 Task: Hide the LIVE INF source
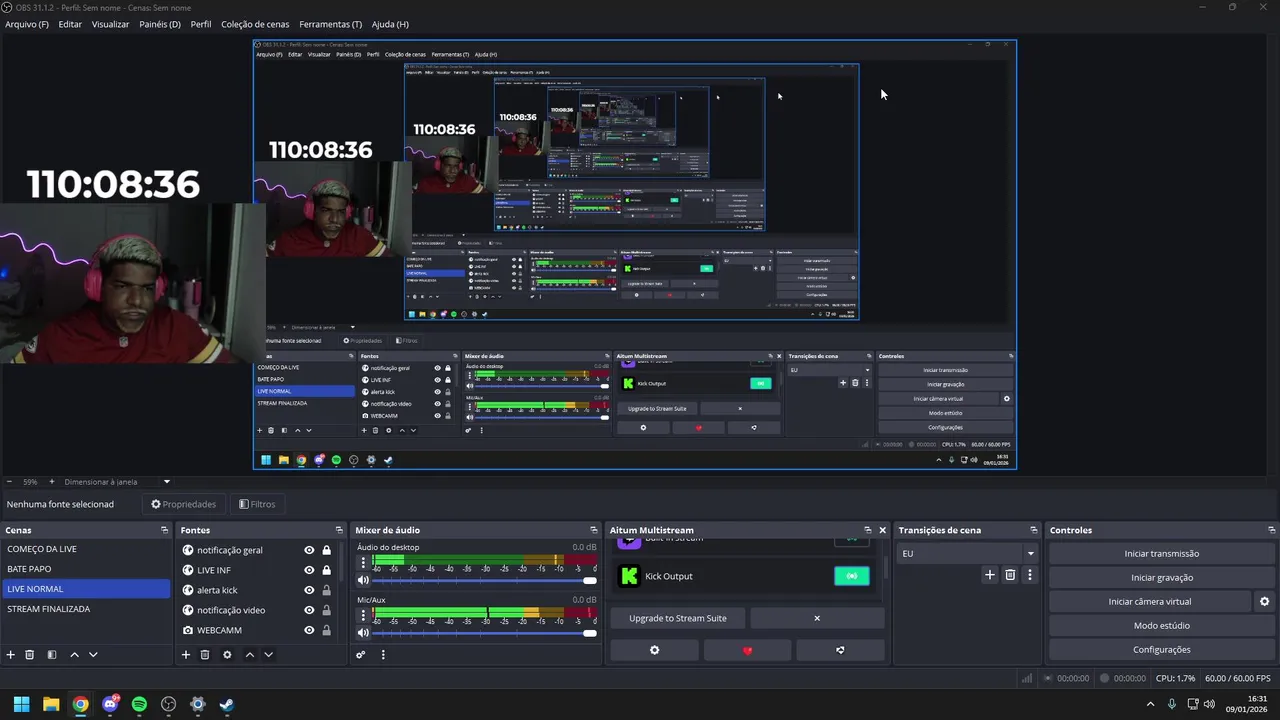click(x=309, y=570)
